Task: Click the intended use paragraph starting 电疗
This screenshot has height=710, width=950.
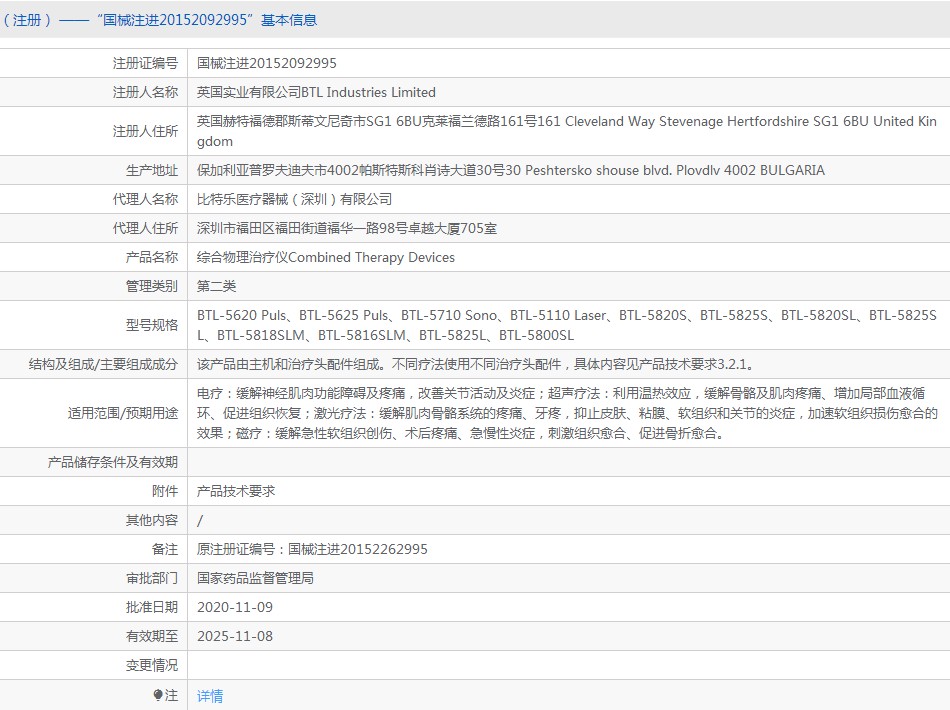Action: pyautogui.click(x=567, y=413)
